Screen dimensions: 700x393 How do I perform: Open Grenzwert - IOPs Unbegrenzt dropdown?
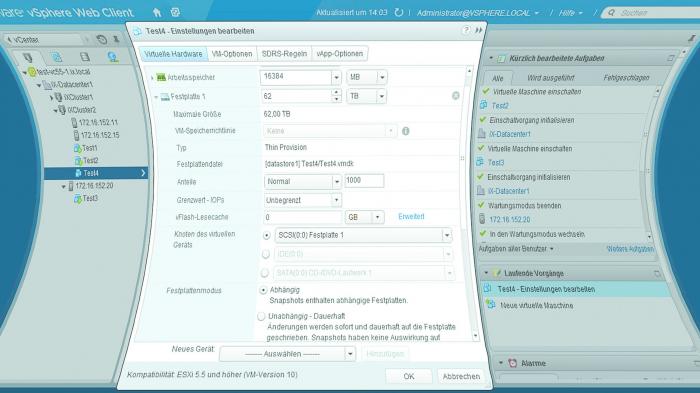(x=336, y=200)
